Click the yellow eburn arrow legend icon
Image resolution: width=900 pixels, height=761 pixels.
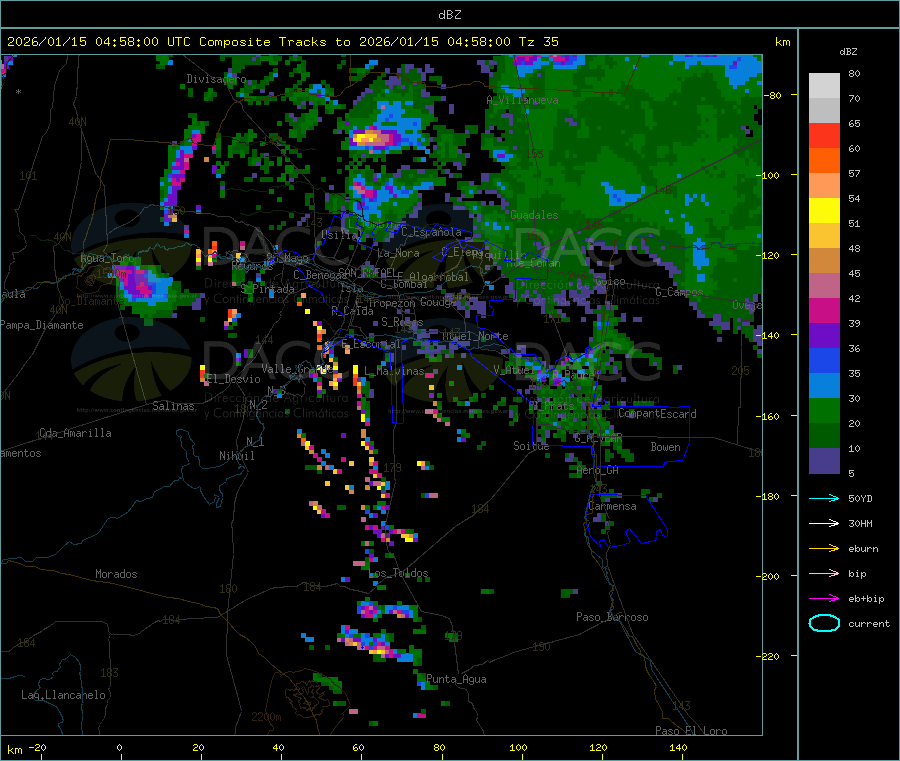[x=824, y=549]
